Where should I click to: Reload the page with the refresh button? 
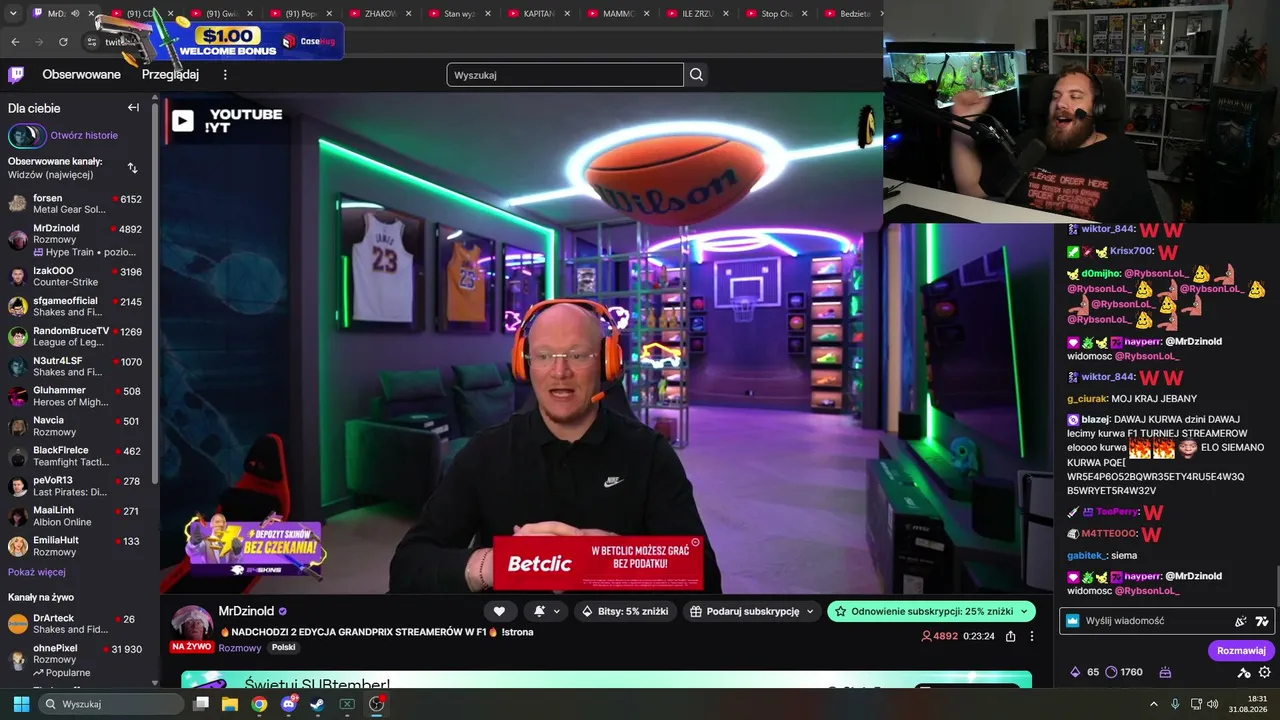(x=63, y=42)
